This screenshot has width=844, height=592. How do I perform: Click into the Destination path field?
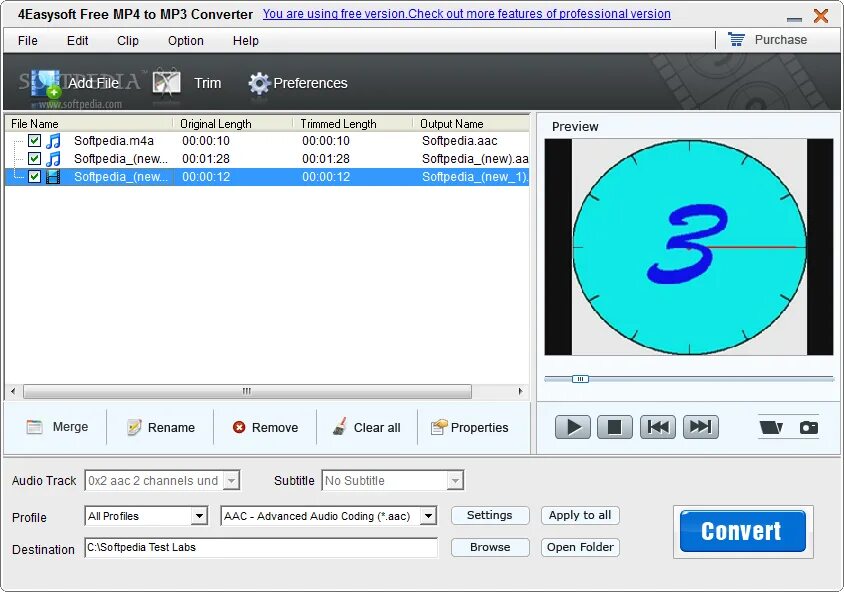[x=261, y=547]
